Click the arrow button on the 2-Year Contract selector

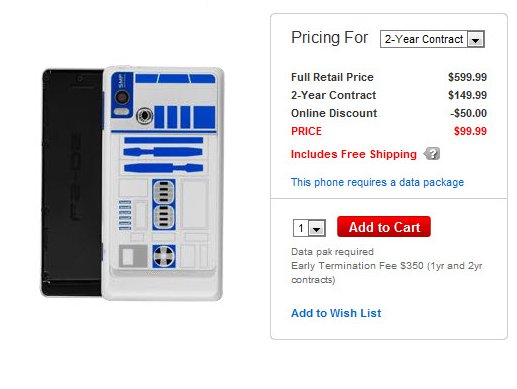click(x=475, y=39)
